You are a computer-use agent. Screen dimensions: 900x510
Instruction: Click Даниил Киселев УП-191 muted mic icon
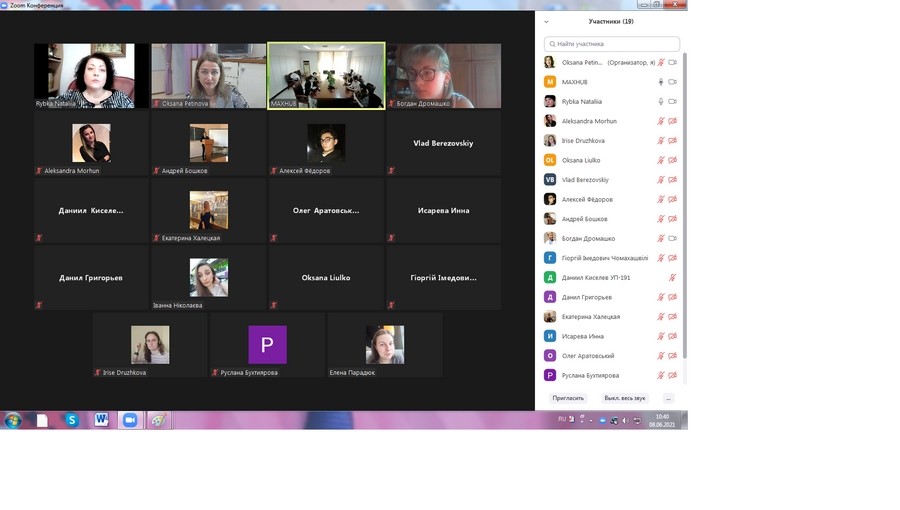[x=672, y=278]
